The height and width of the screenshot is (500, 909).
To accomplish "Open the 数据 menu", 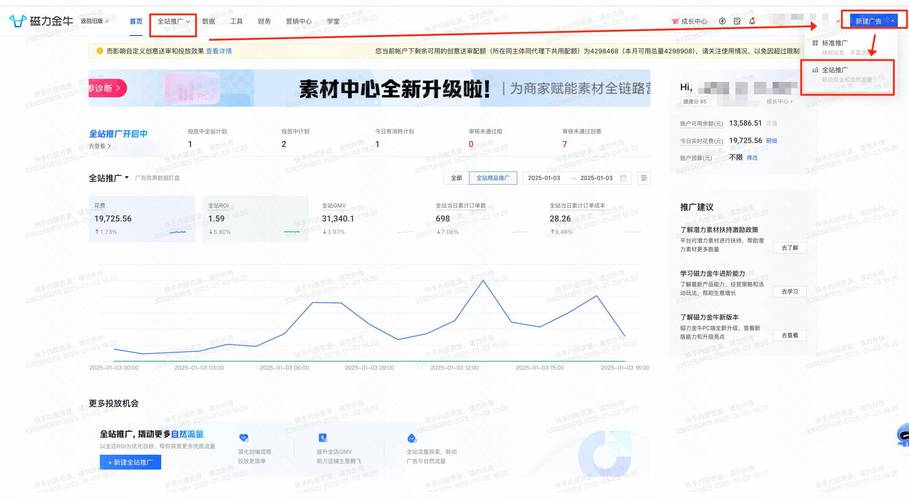I will coord(208,21).
